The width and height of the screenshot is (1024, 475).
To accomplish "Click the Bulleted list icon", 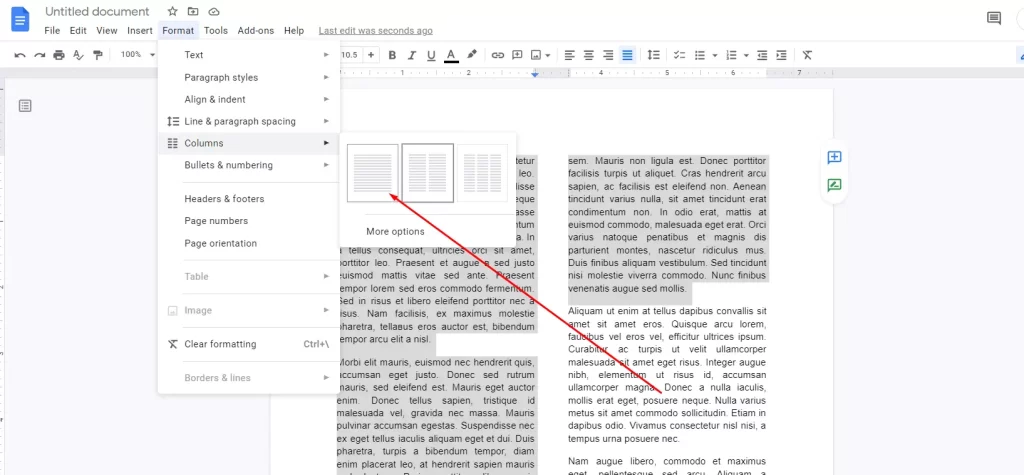I will point(700,55).
